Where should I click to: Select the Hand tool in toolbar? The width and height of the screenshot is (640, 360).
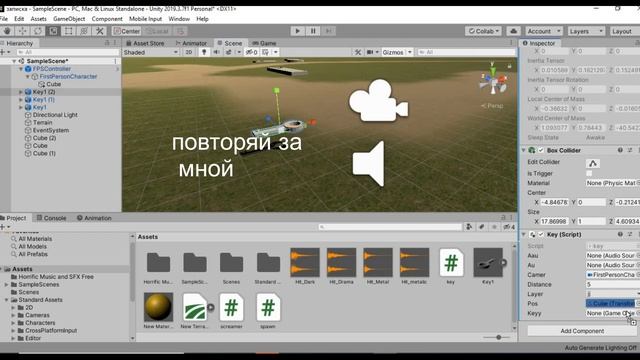tap(7, 31)
